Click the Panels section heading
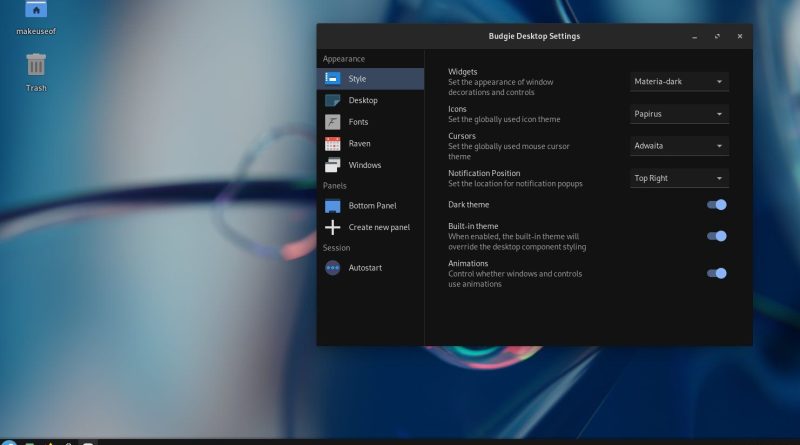800x445 pixels. pos(335,186)
